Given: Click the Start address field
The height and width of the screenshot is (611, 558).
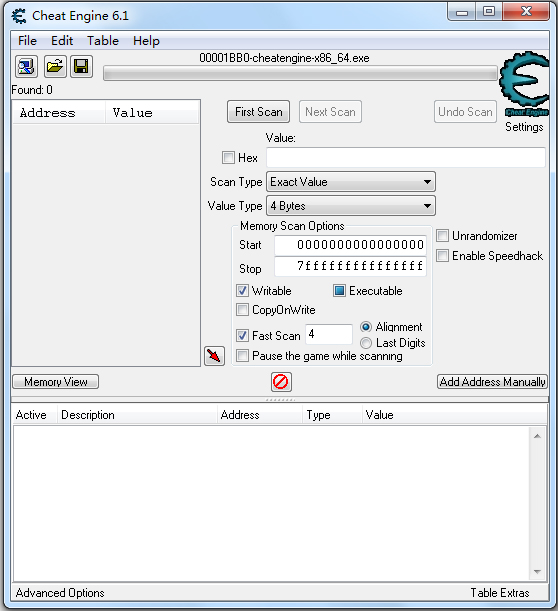Looking at the screenshot, I should coord(350,245).
